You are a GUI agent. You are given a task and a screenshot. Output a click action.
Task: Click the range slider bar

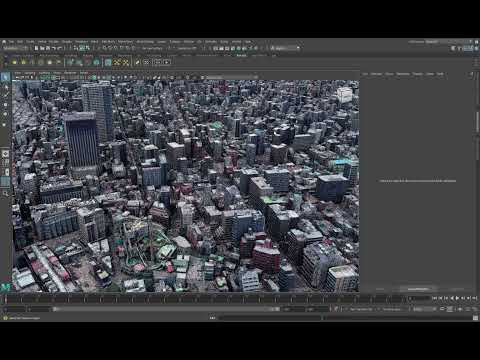pyautogui.click(x=167, y=309)
